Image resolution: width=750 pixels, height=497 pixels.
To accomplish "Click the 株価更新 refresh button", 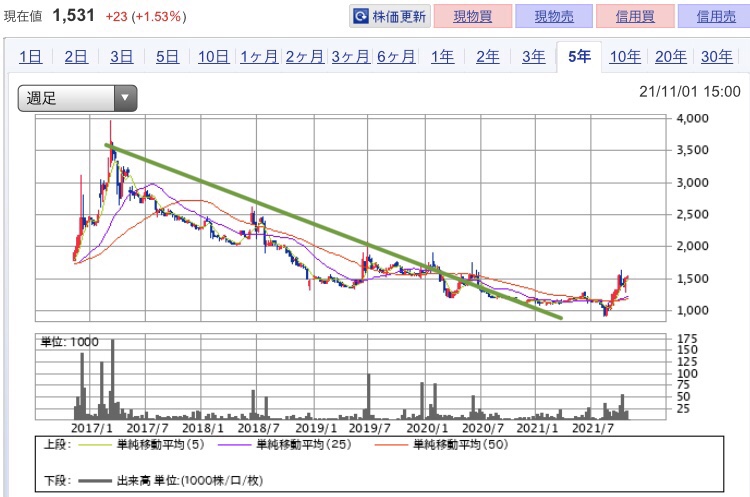I will [390, 16].
